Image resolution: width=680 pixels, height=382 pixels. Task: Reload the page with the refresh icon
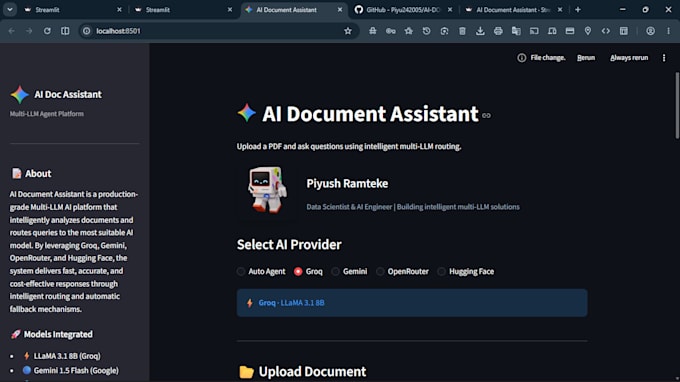click(47, 31)
